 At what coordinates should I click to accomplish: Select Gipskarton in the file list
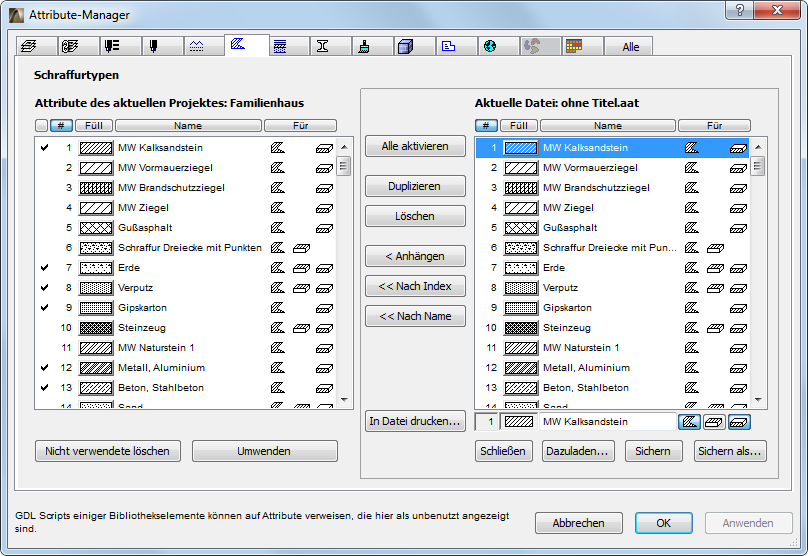tap(612, 308)
